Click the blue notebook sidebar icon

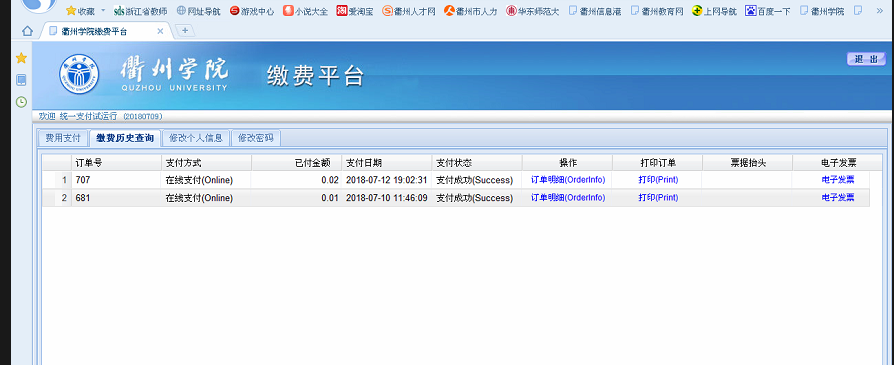[x=21, y=80]
